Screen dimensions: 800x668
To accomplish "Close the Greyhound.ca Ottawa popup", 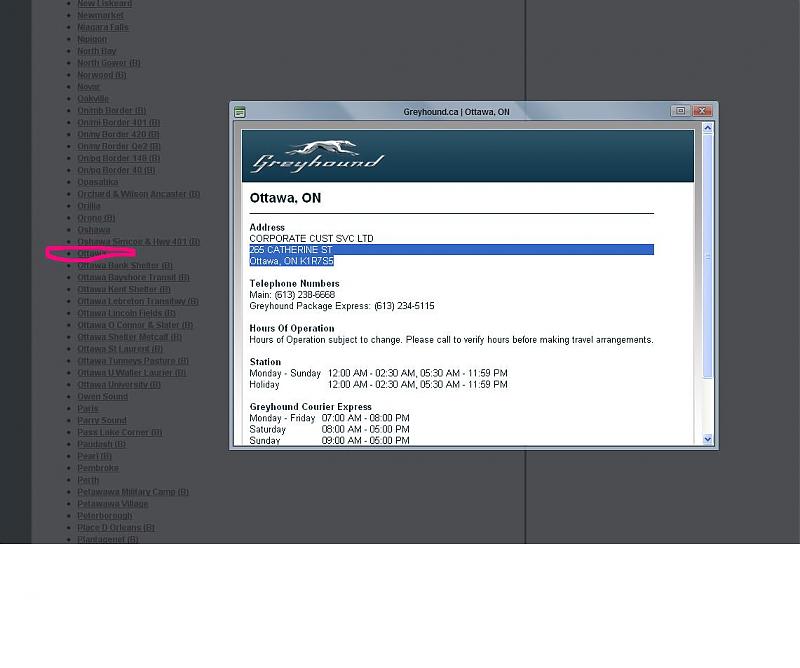I will pos(703,111).
